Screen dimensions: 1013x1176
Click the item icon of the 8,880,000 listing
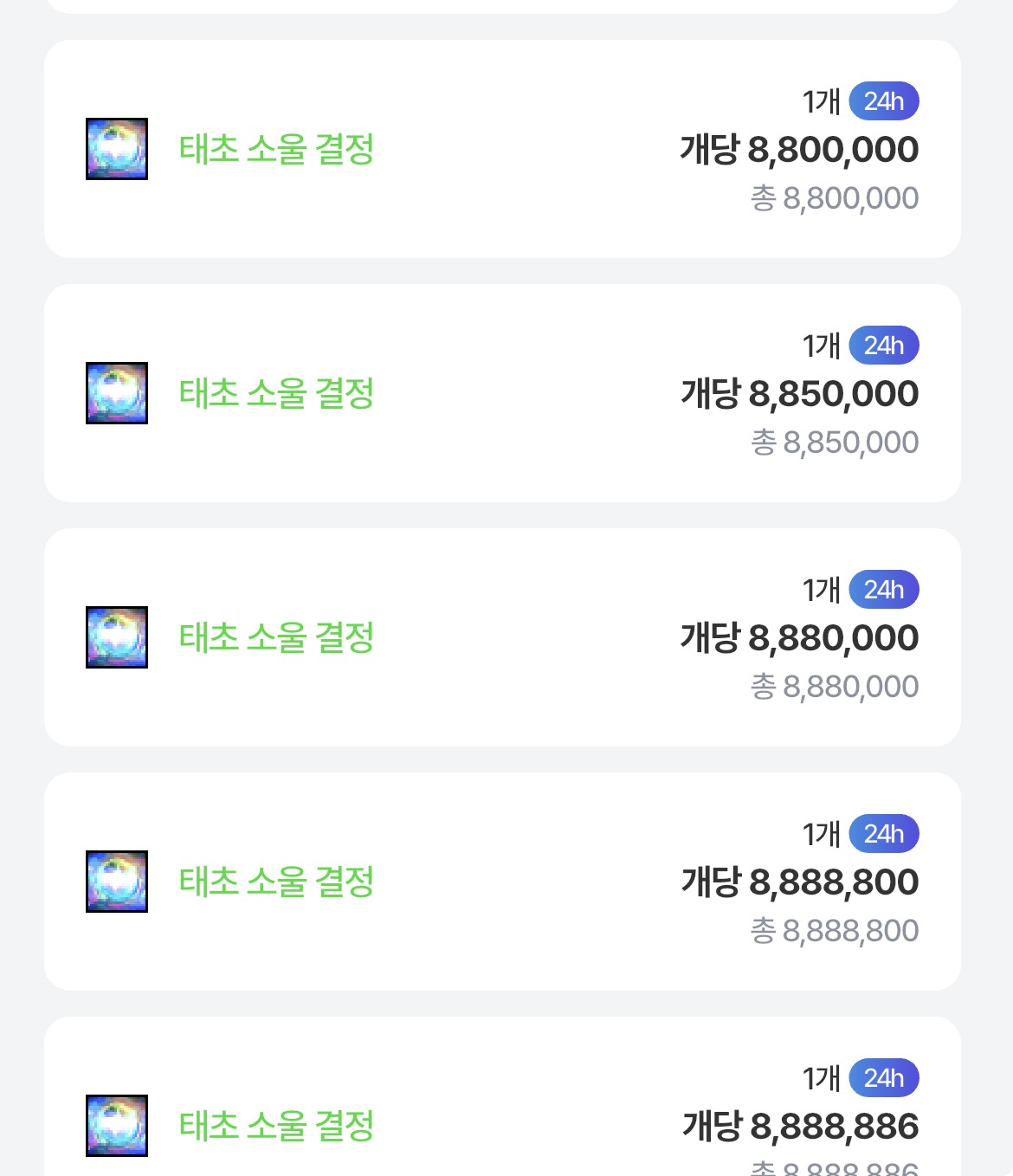117,637
